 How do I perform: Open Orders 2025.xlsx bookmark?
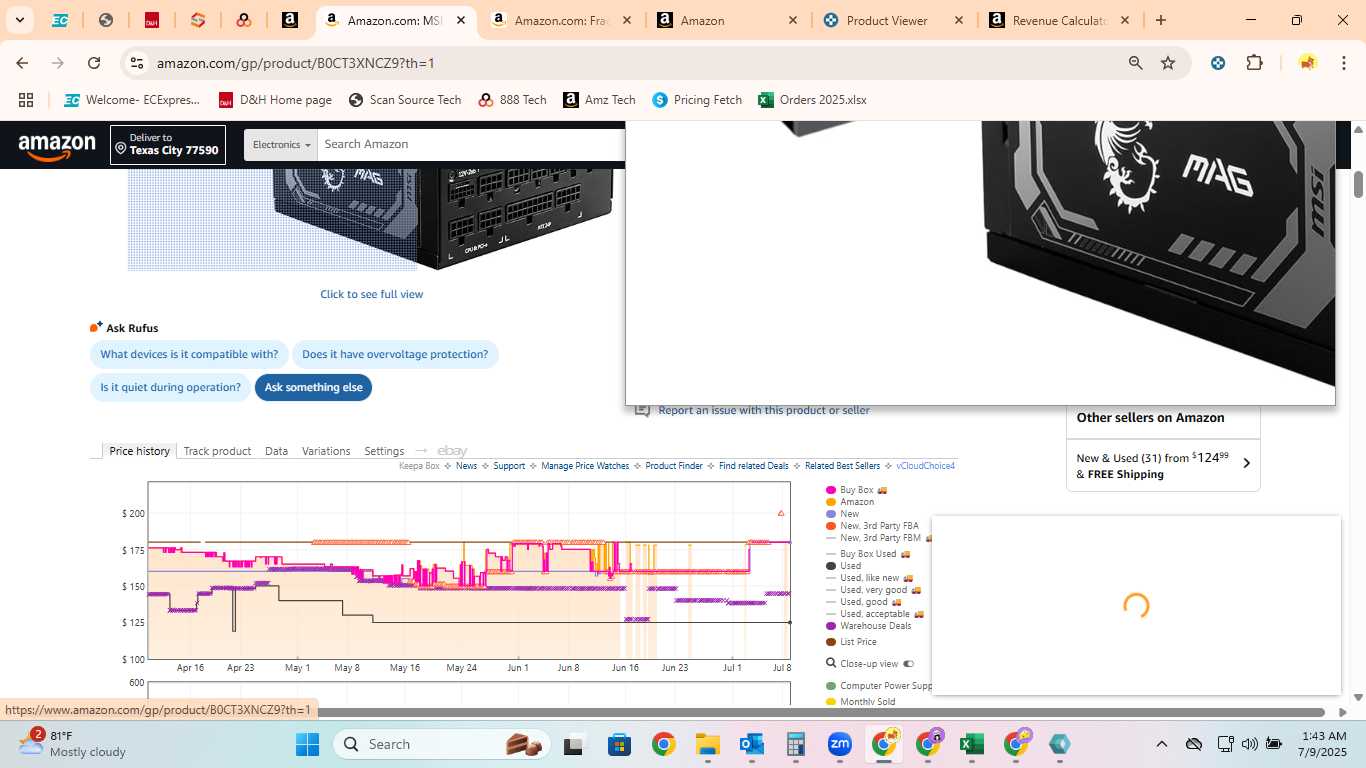812,100
